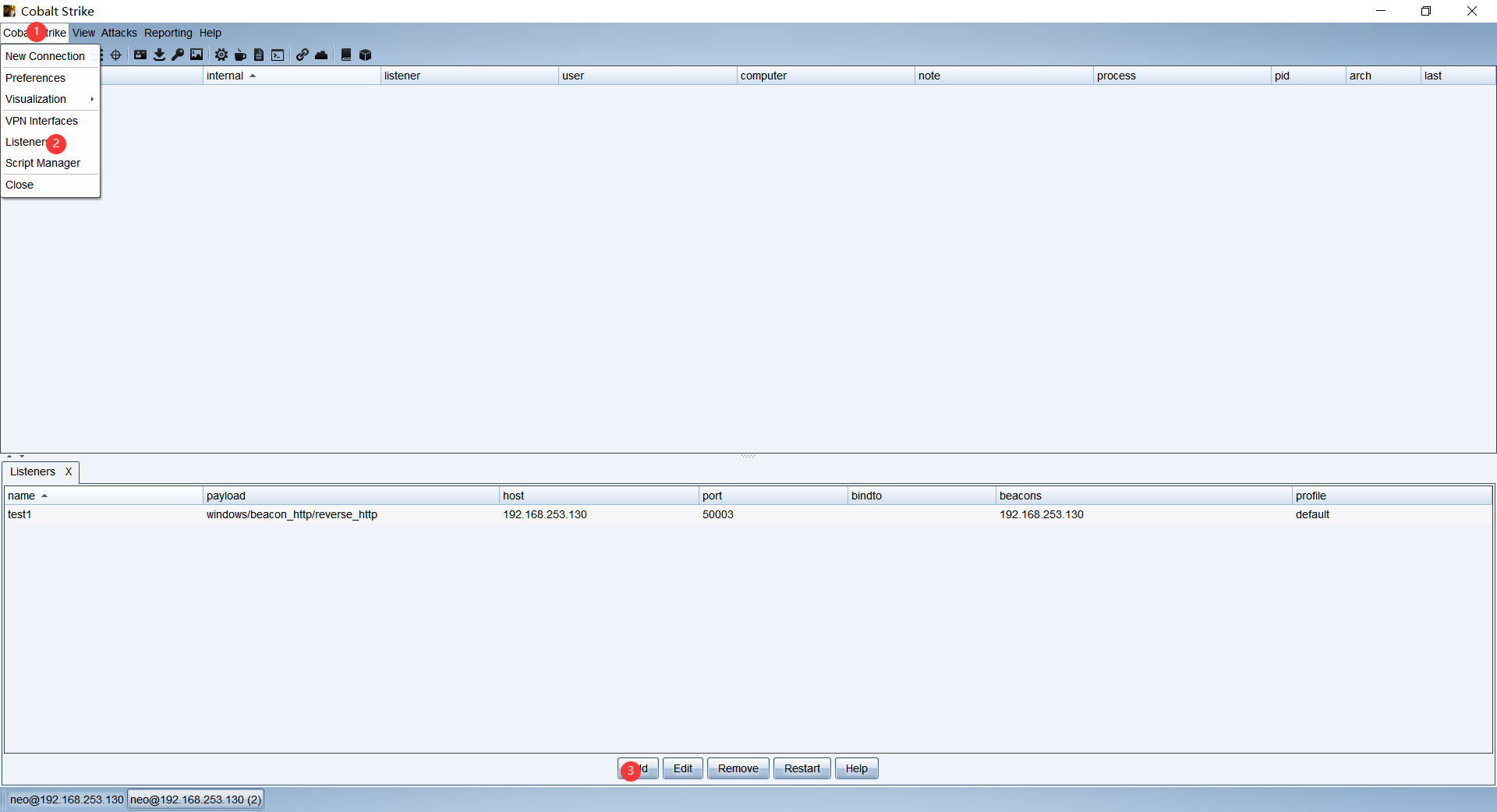This screenshot has height=812, width=1497.
Task: Open the book help icon
Action: [x=346, y=55]
